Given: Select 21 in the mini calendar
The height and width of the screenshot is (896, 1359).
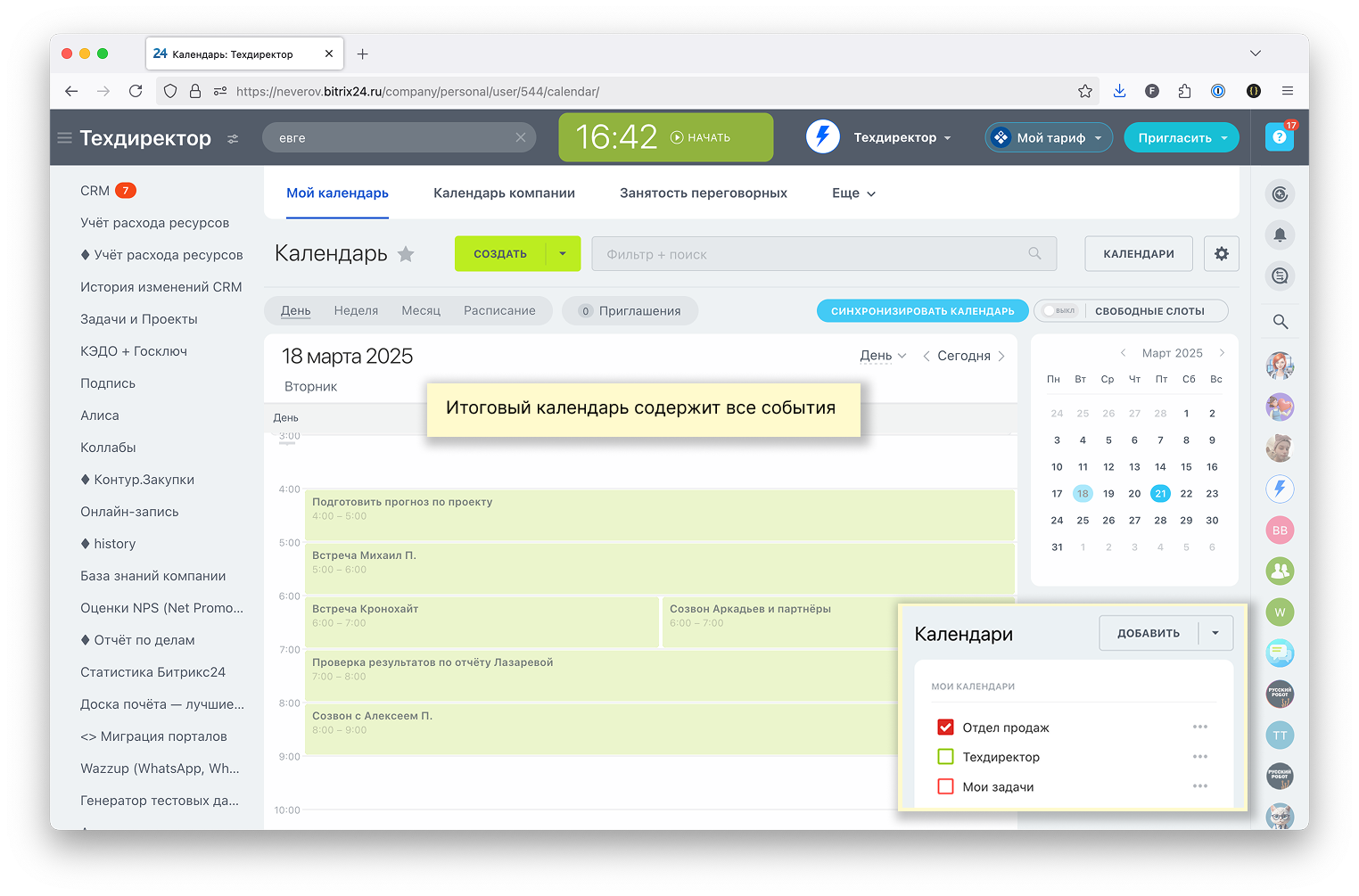Looking at the screenshot, I should [1160, 494].
